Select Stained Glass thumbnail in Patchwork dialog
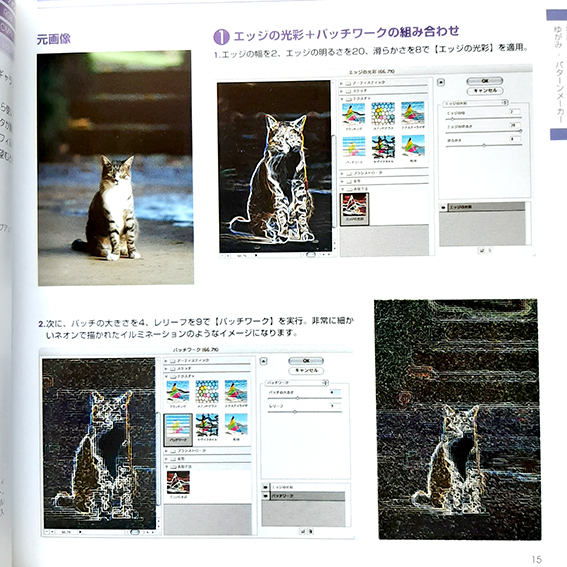Screen dimensions: 567x567 pyautogui.click(x=206, y=391)
